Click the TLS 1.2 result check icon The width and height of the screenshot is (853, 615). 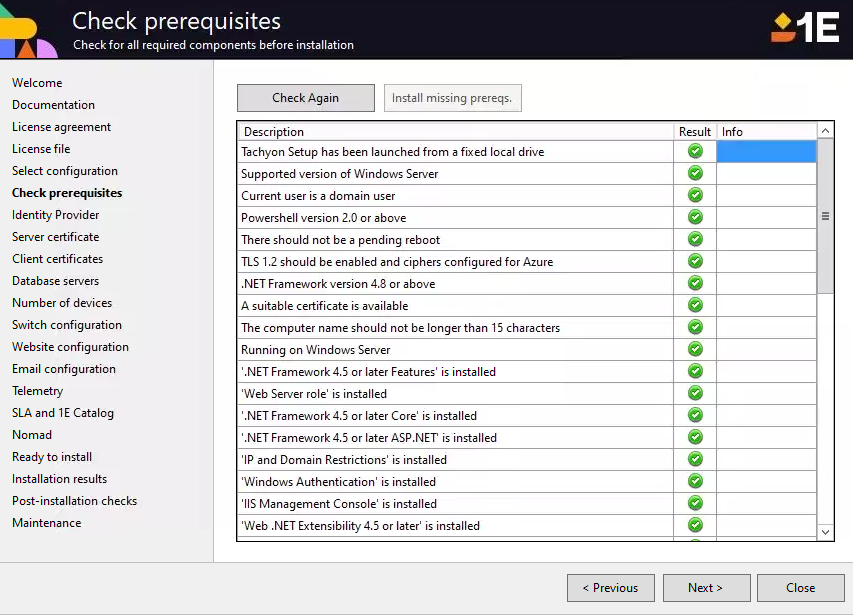[695, 262]
